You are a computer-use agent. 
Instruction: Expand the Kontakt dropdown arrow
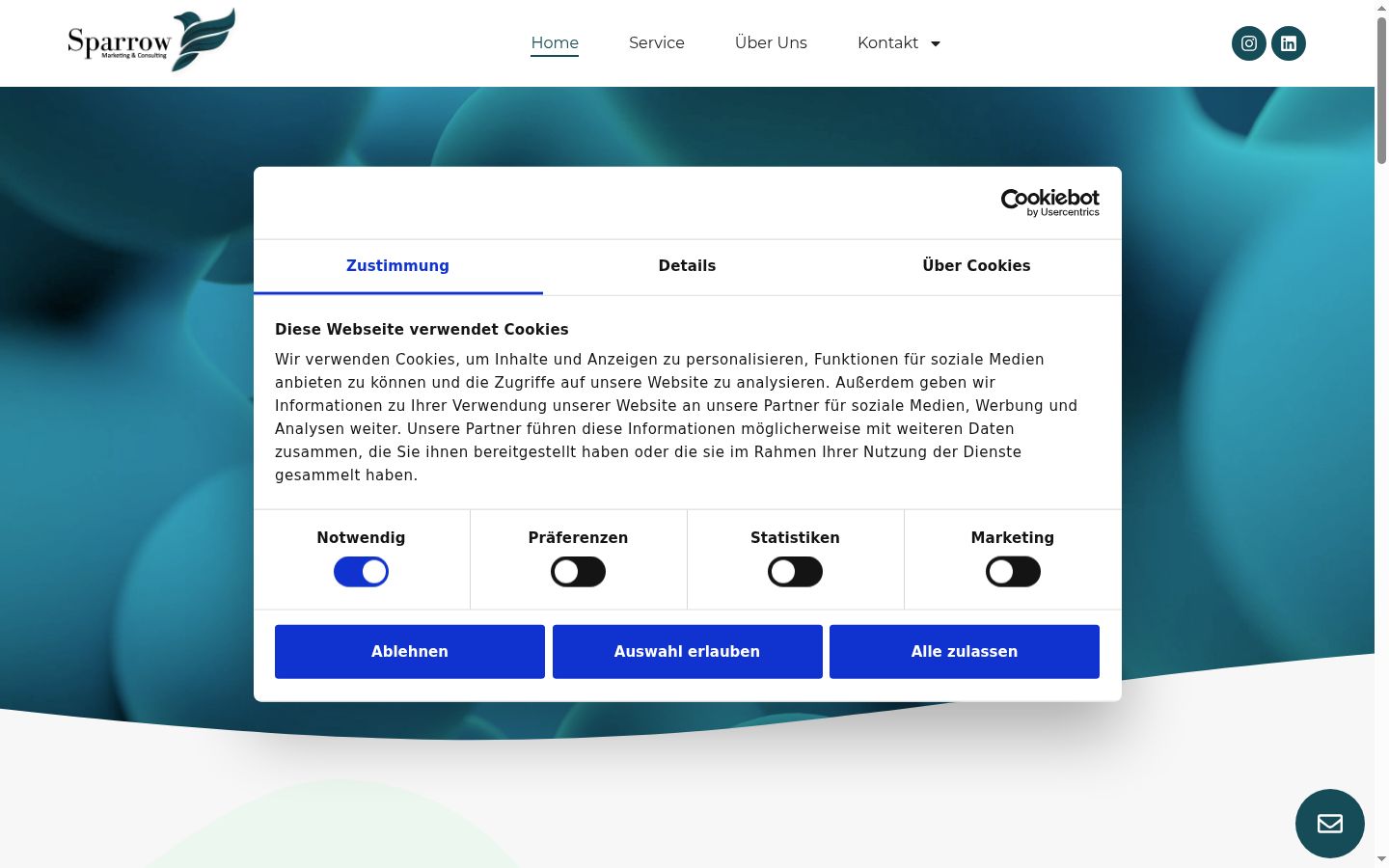click(935, 43)
